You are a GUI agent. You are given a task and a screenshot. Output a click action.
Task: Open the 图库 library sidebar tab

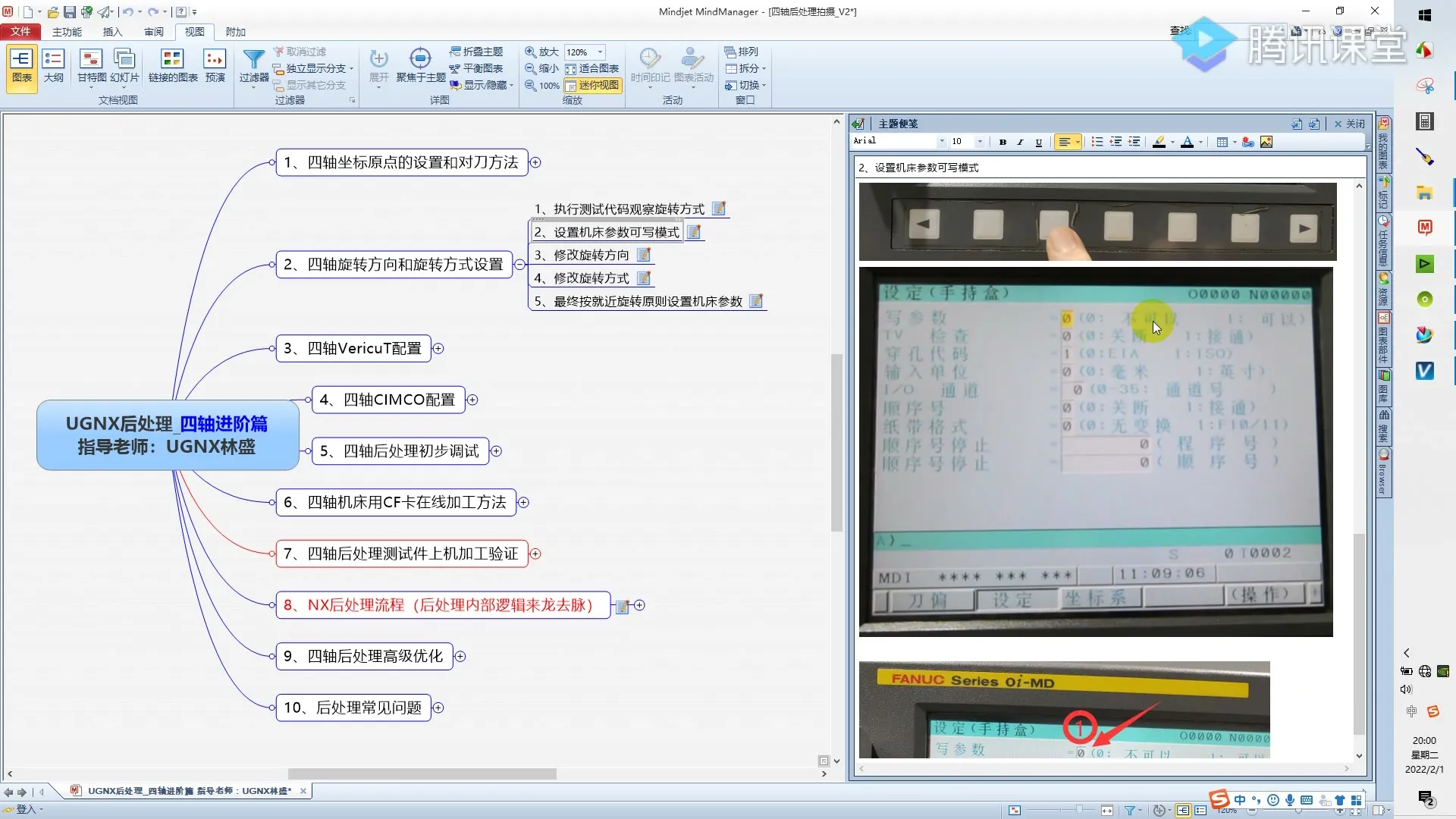point(1384,389)
